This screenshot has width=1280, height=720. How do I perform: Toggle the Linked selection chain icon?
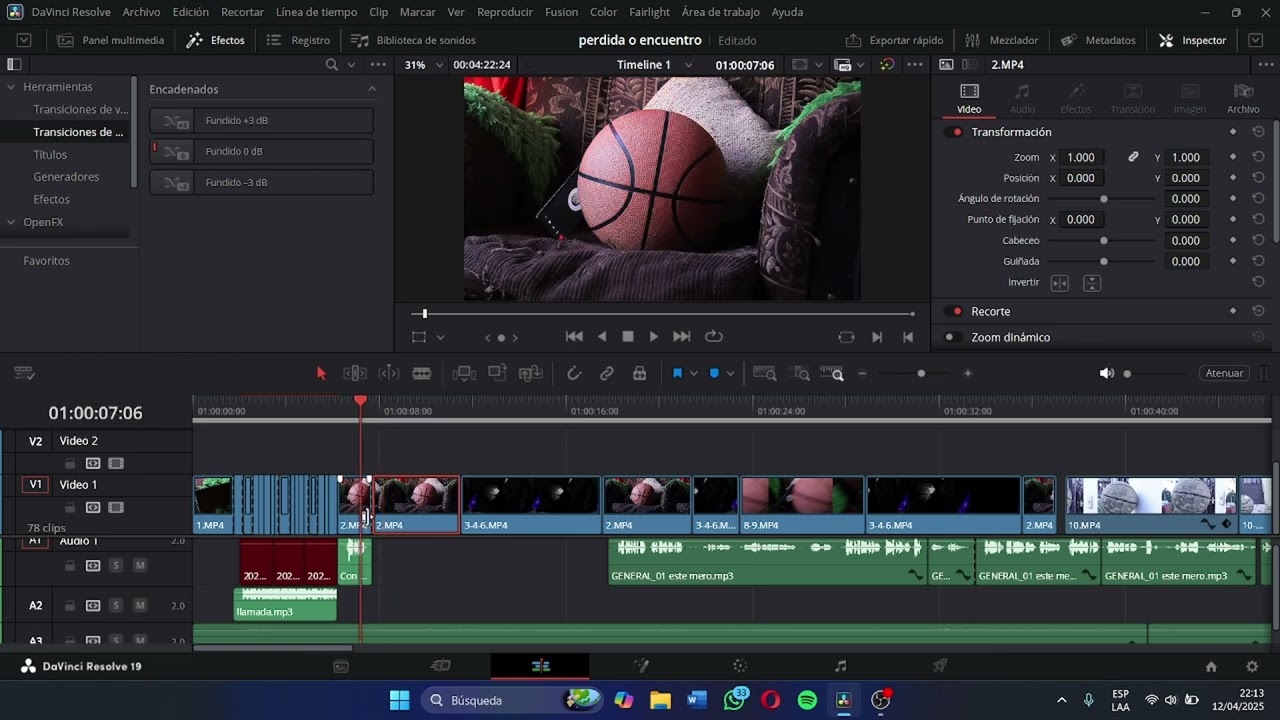pos(607,373)
